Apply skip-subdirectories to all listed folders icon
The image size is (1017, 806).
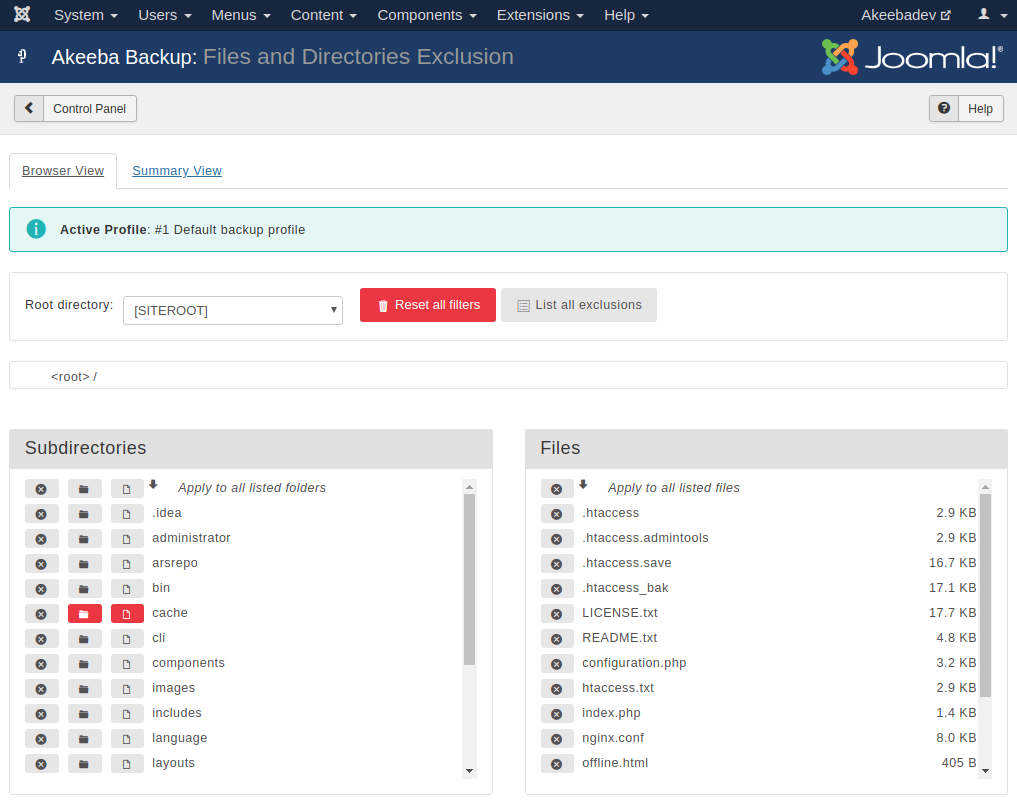[84, 488]
